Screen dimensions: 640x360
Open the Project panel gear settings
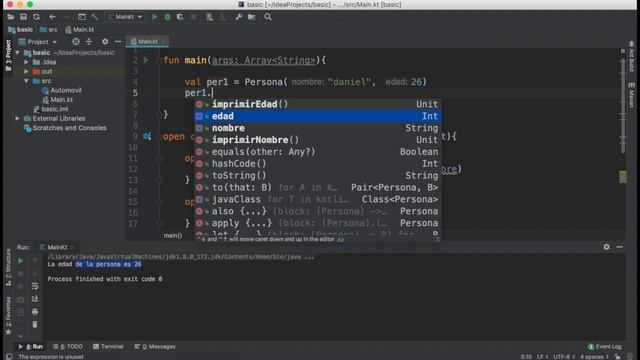pos(105,42)
